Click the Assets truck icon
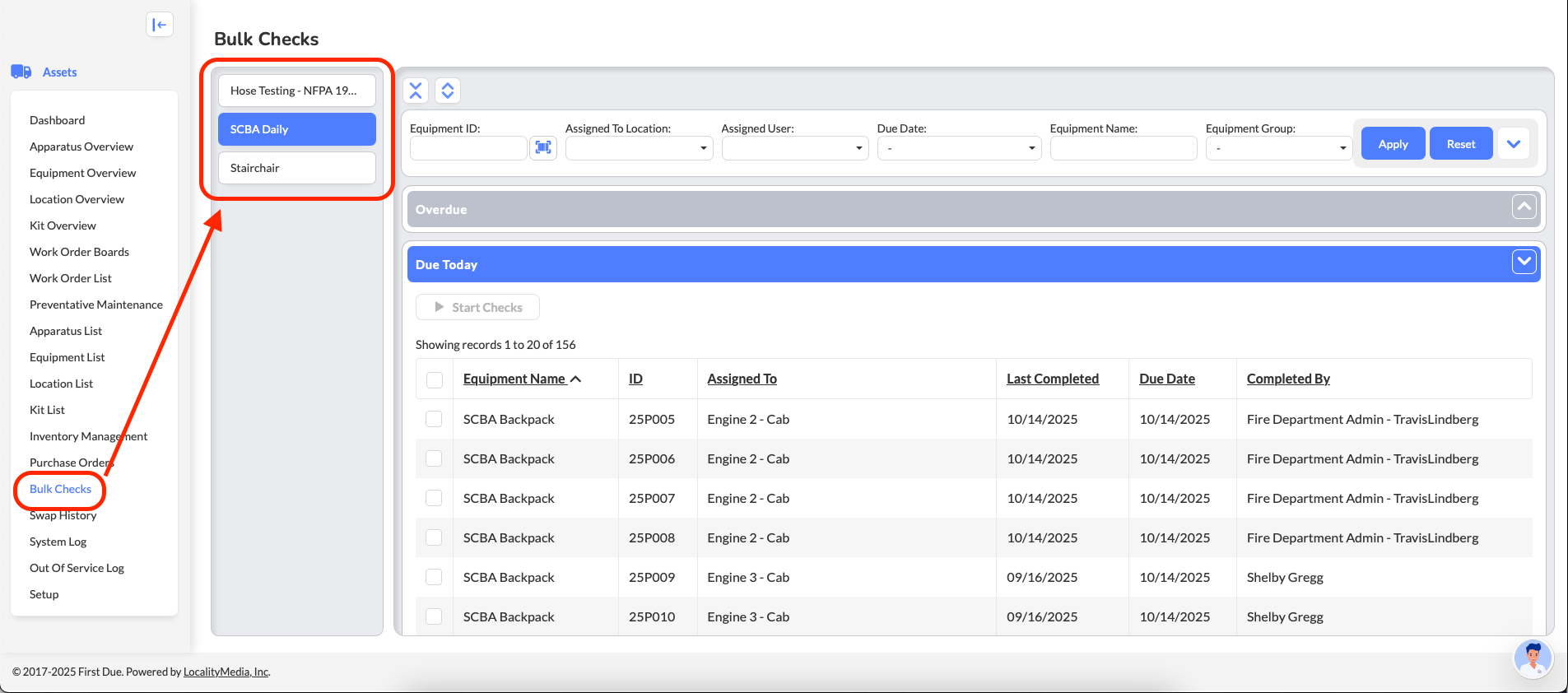1568x693 pixels. 21,72
